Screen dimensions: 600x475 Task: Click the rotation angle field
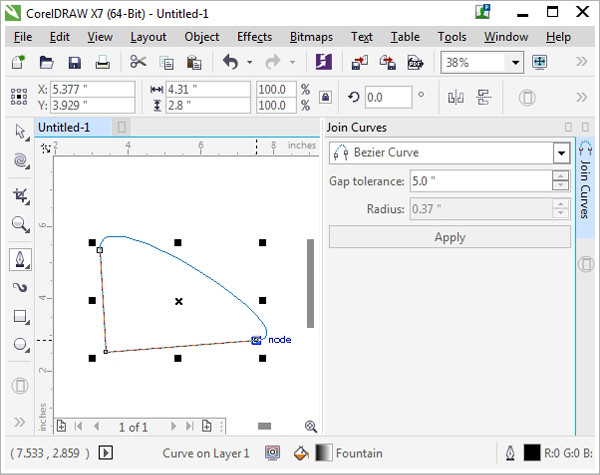388,97
